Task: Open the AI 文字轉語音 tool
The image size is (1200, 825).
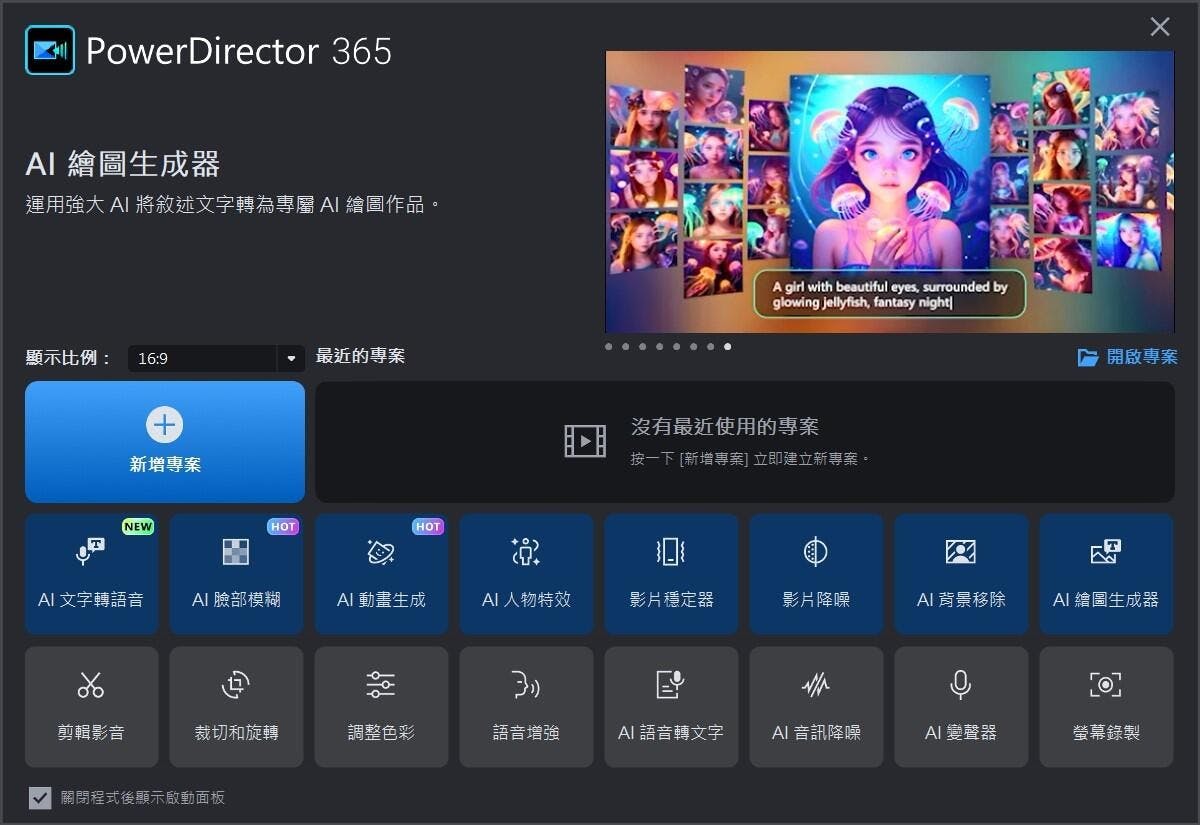Action: click(91, 574)
